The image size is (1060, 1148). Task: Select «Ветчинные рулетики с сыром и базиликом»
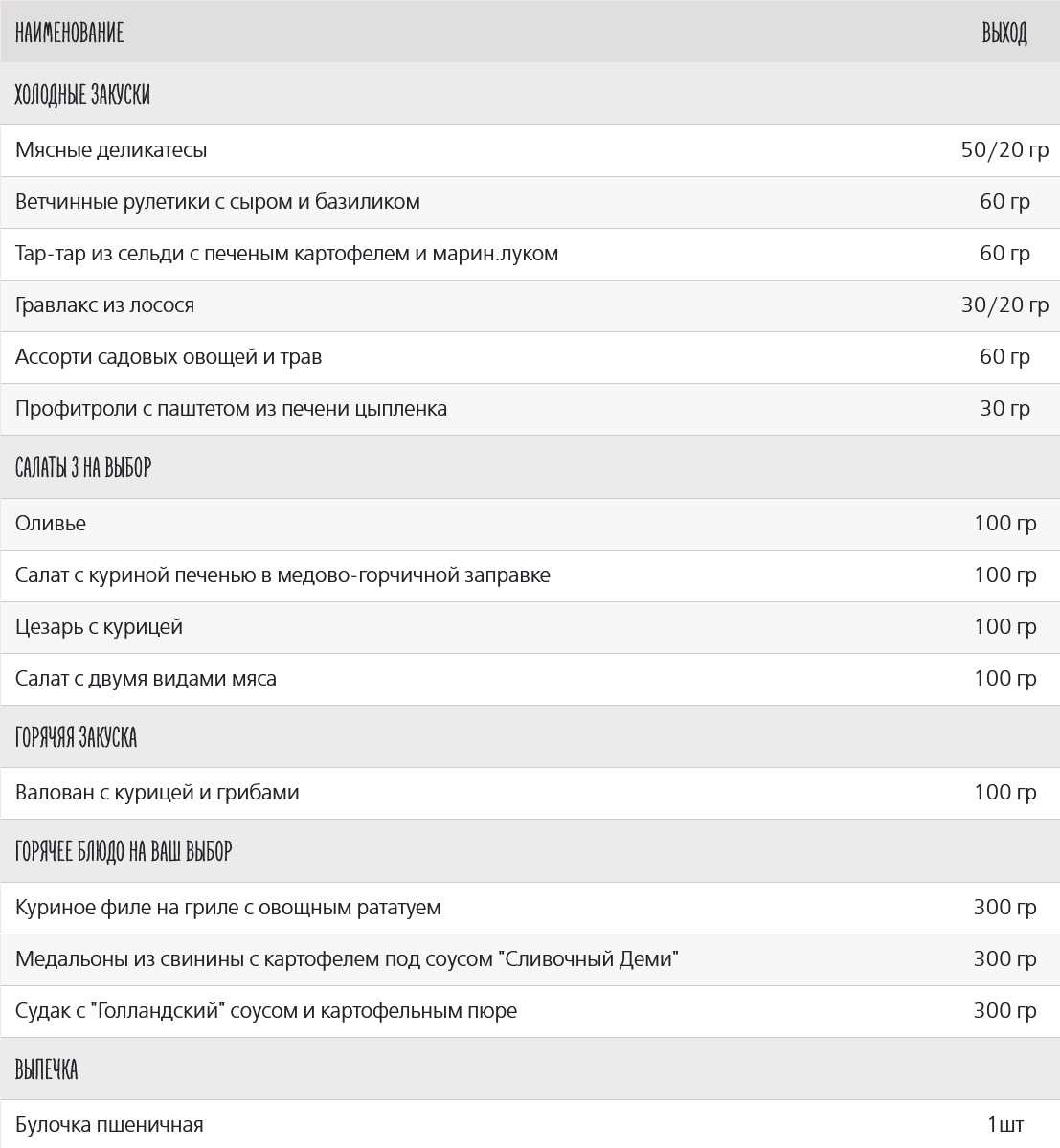click(217, 202)
